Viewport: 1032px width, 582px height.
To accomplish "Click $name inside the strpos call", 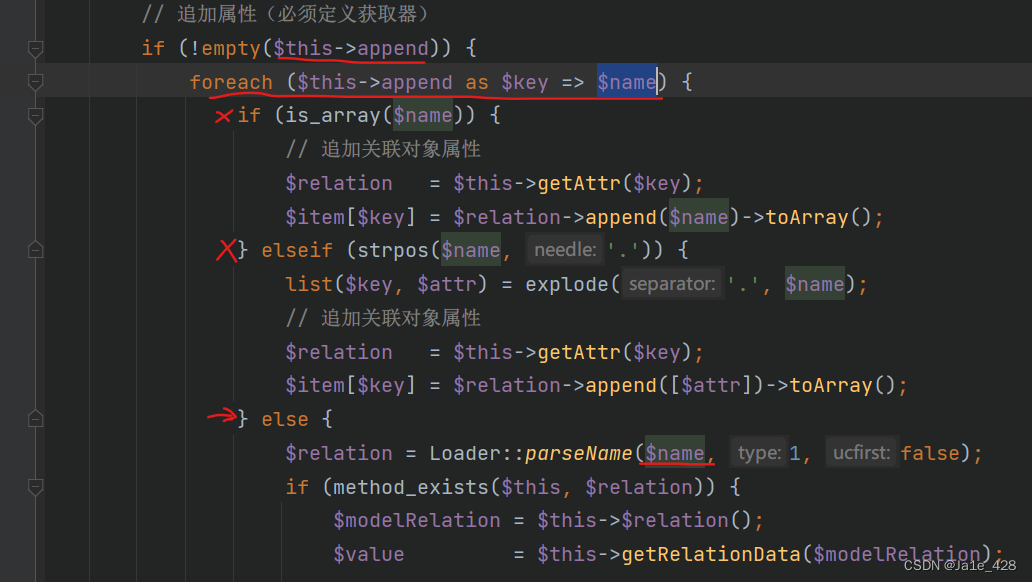I will tap(471, 250).
